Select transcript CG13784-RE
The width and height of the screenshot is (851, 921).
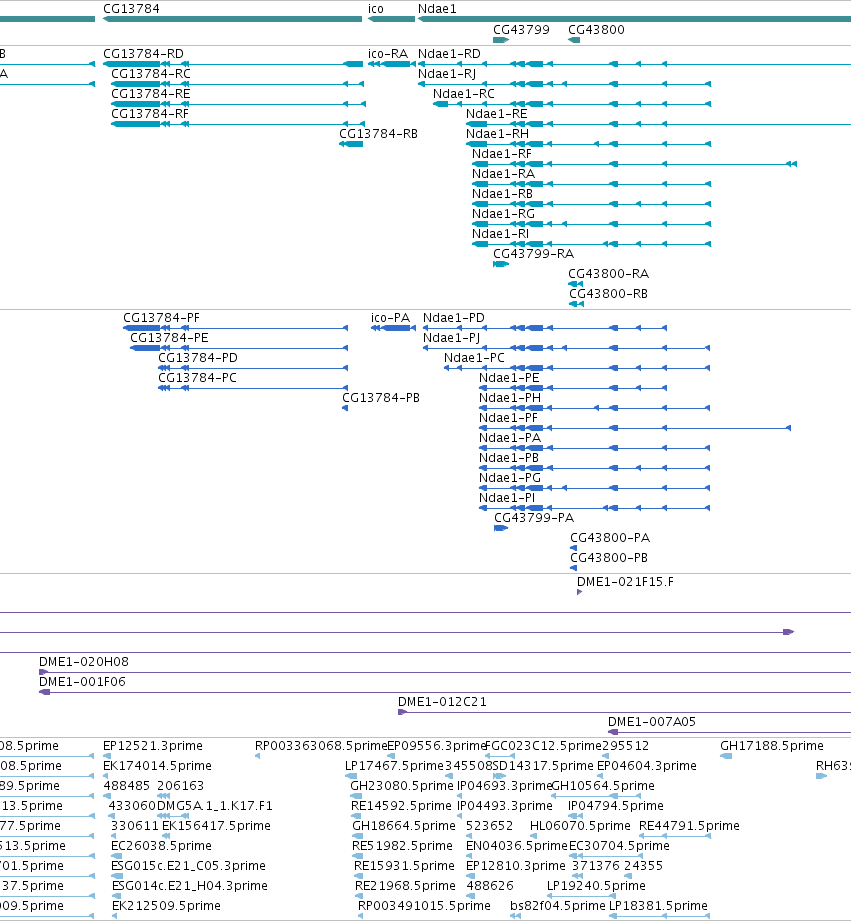coord(238,104)
